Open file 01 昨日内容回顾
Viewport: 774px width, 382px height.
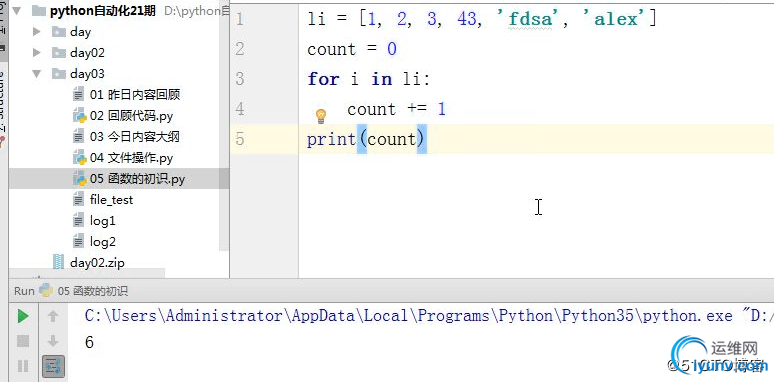pyautogui.click(x=135, y=95)
